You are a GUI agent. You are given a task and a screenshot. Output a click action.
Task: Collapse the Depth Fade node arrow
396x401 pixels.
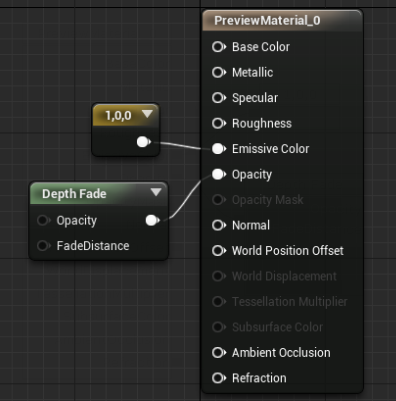pos(156,192)
